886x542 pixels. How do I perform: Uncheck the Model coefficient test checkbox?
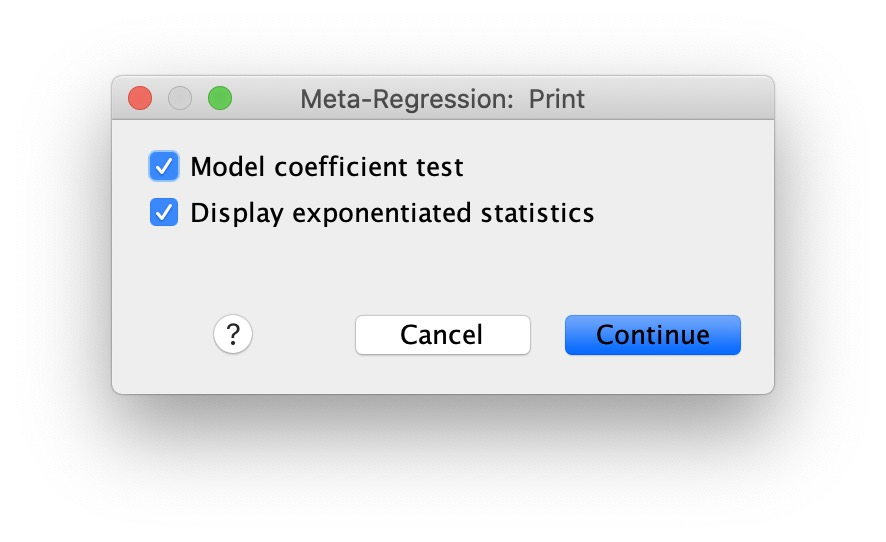tap(164, 166)
